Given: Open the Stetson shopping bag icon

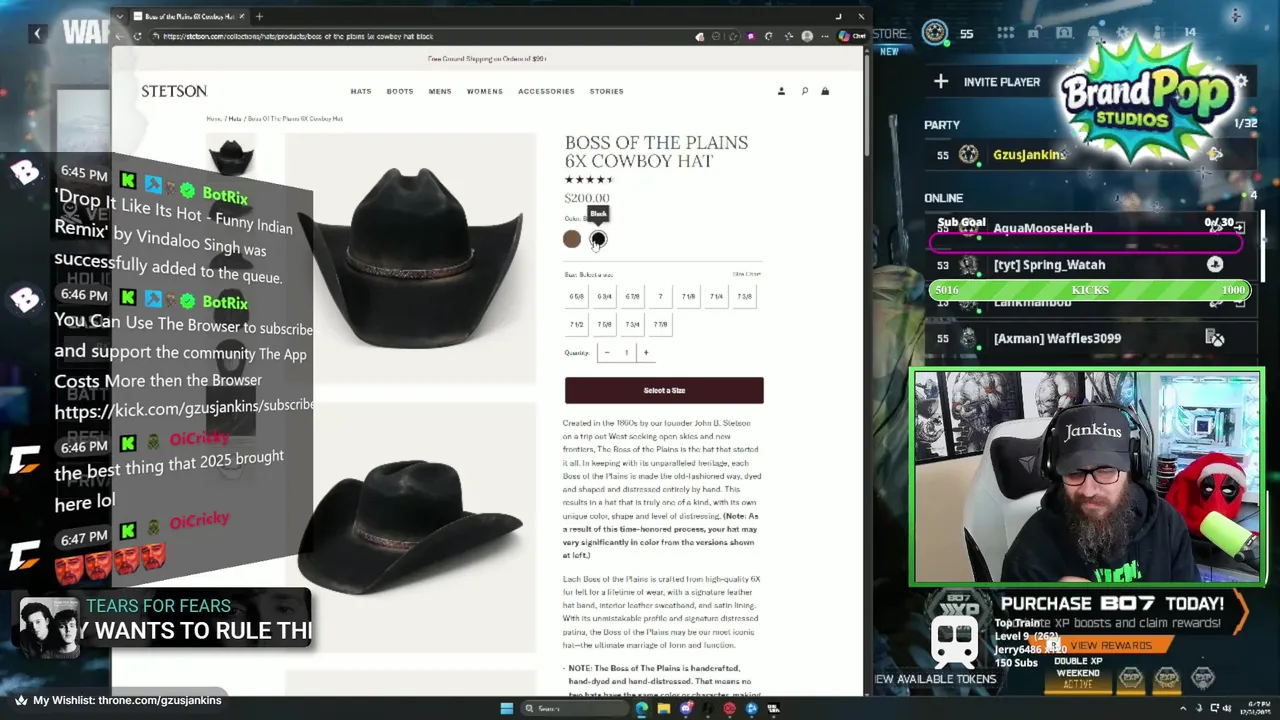Looking at the screenshot, I should point(825,91).
